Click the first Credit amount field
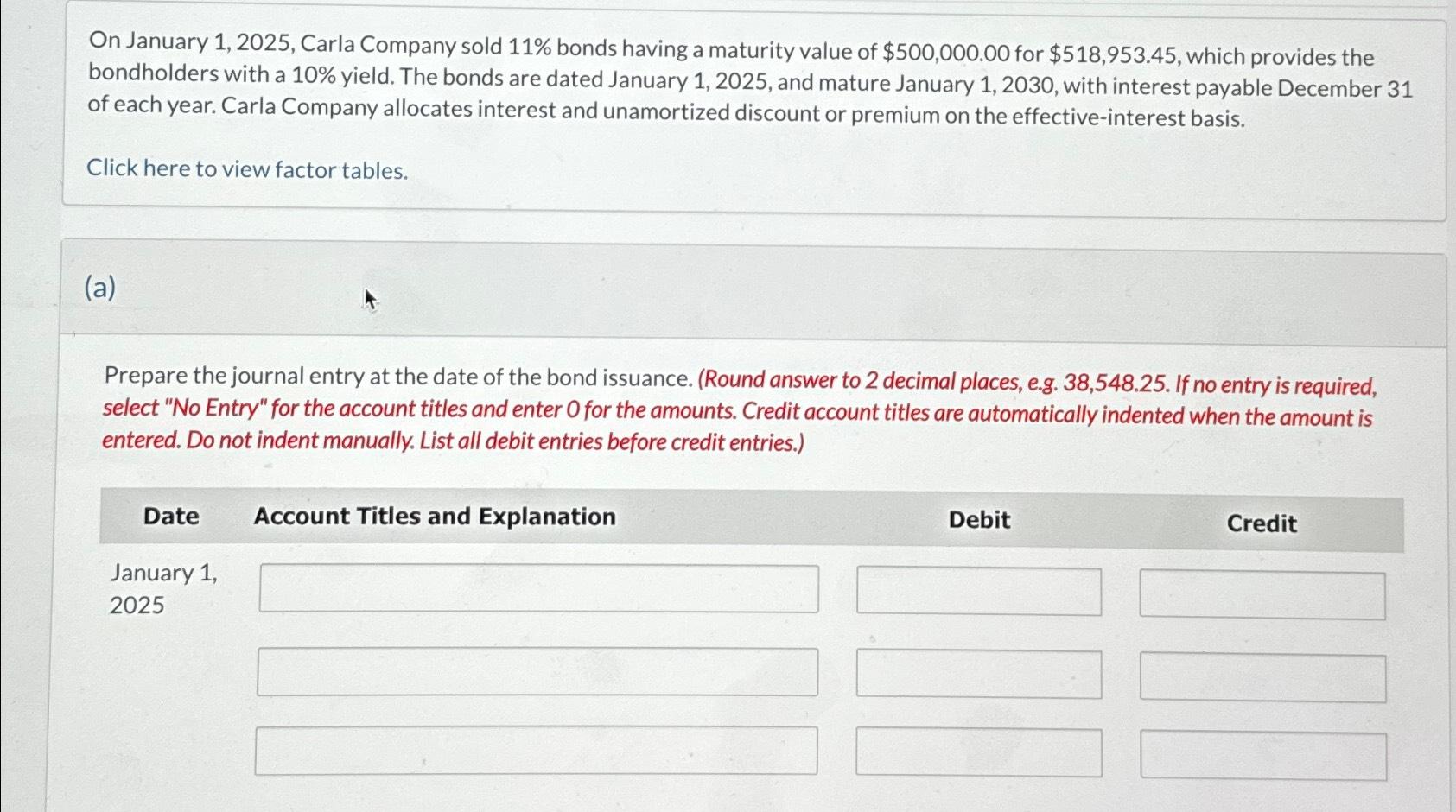The image size is (1456, 812). [x=1262, y=591]
